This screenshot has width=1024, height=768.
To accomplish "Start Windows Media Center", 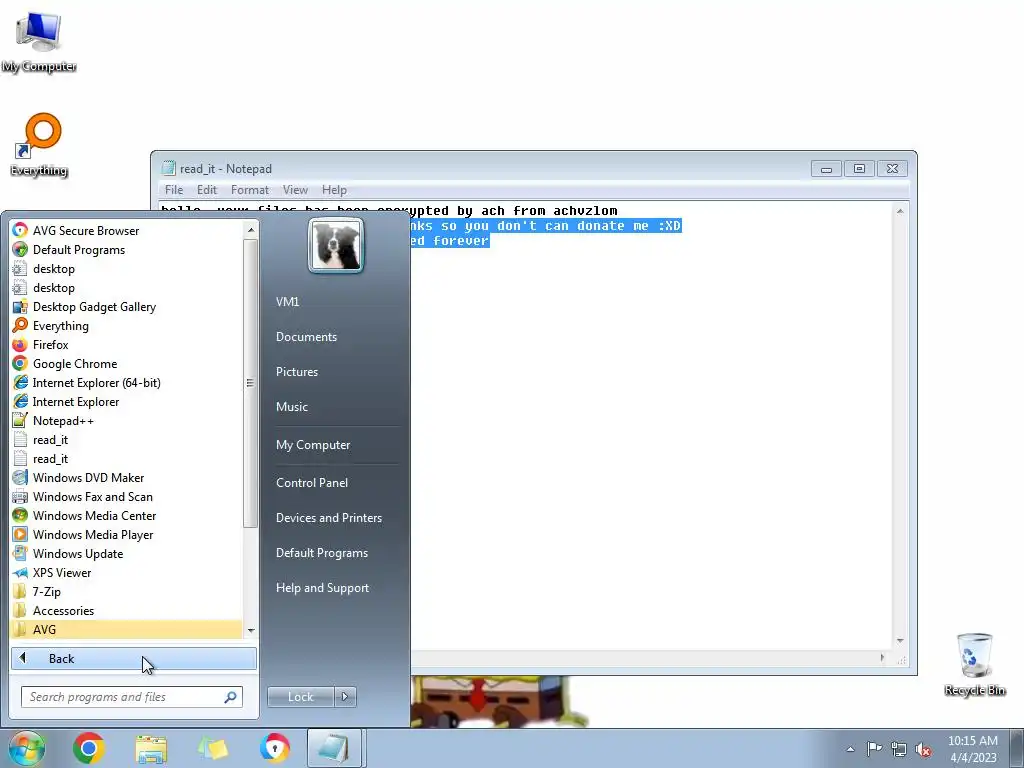I will 126,515.
